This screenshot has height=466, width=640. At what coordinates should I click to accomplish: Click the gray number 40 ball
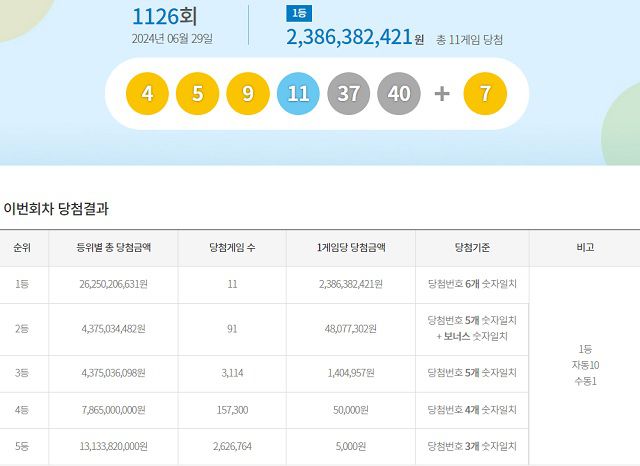[399, 94]
